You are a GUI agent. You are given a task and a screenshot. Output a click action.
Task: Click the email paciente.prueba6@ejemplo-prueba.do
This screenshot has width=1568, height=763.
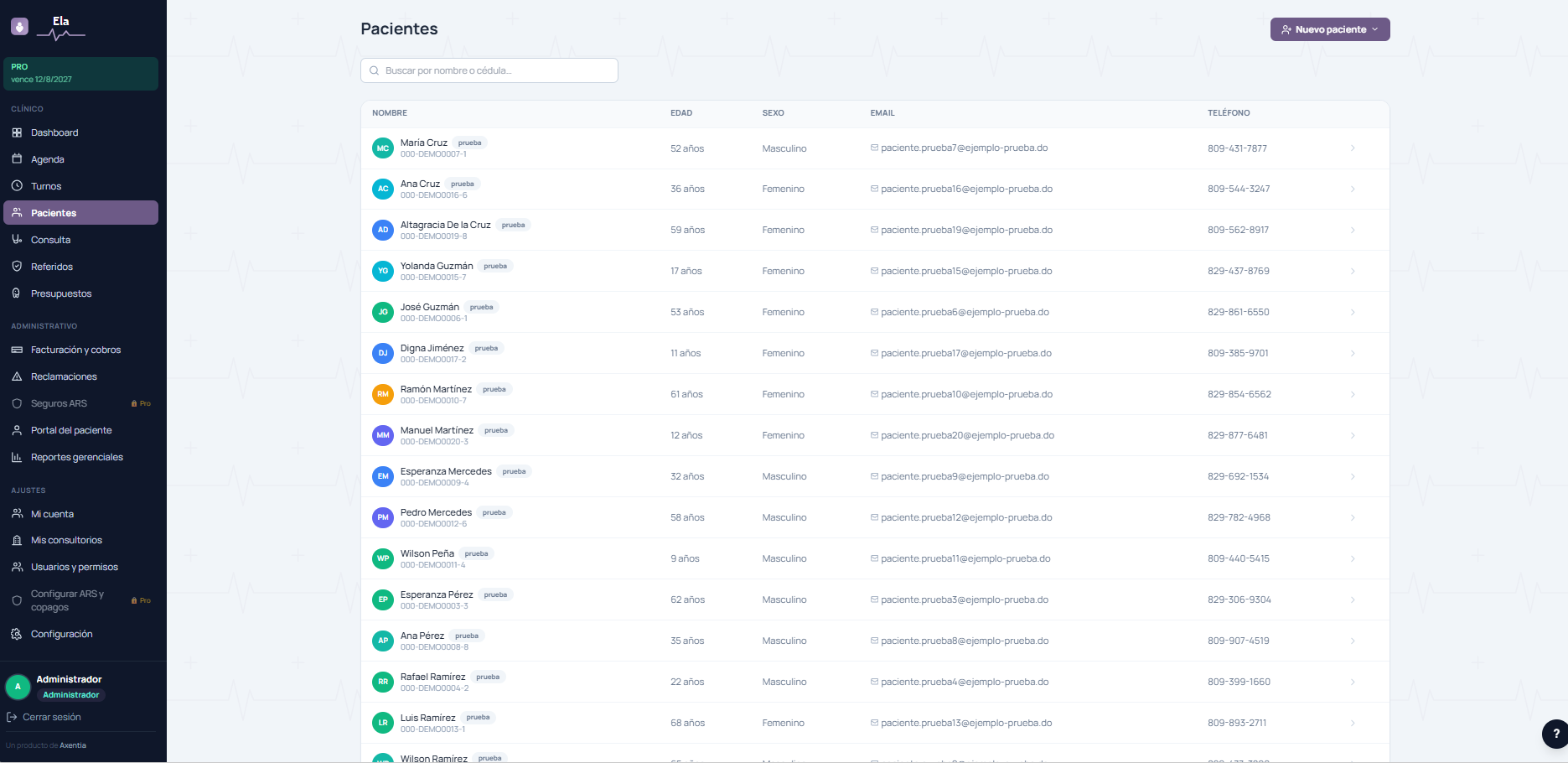pyautogui.click(x=965, y=312)
